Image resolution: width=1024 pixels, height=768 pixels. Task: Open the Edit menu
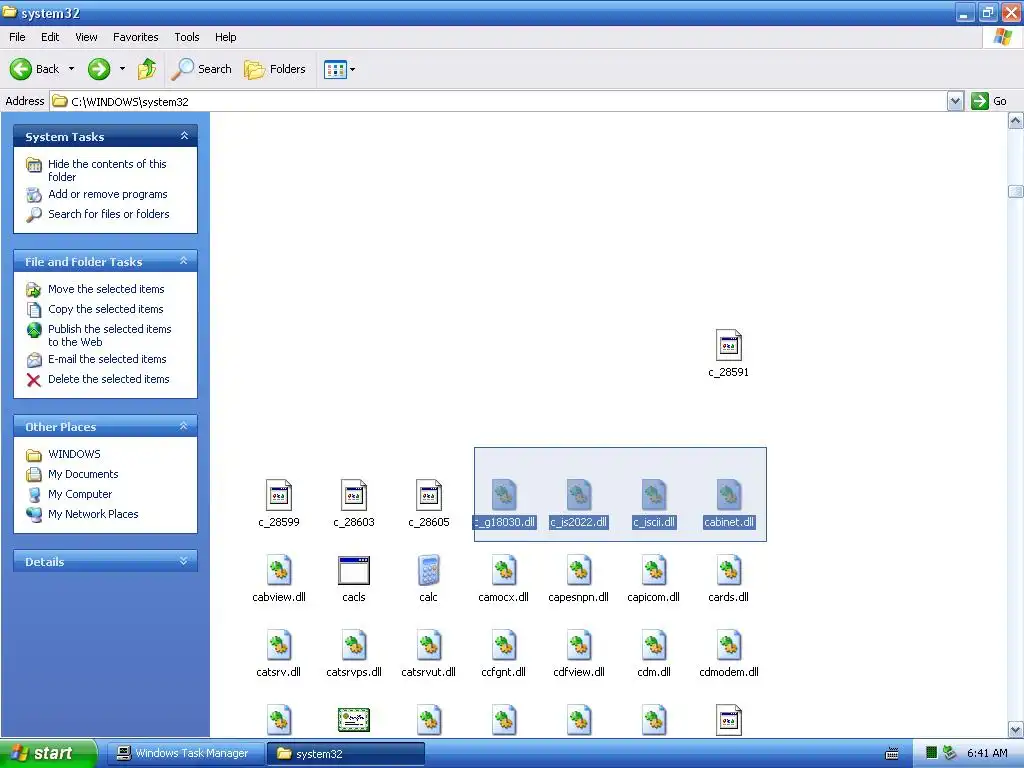pyautogui.click(x=50, y=37)
